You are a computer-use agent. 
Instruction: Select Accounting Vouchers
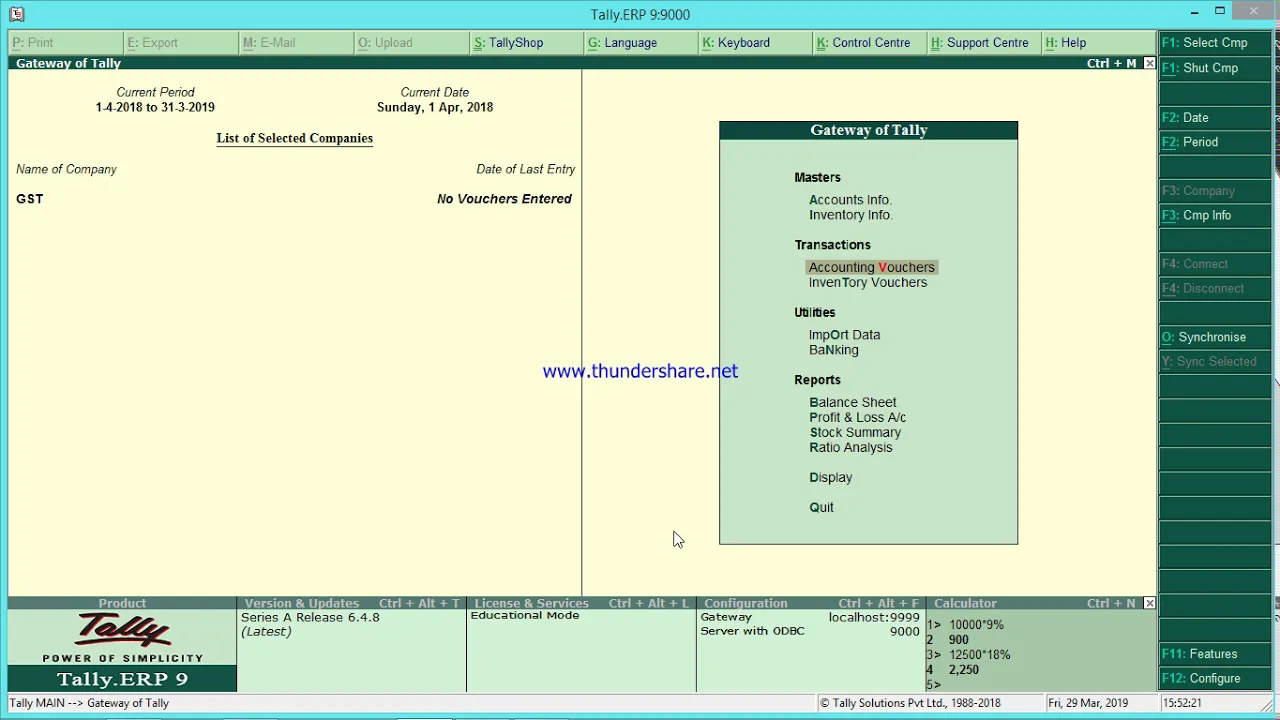click(x=871, y=267)
